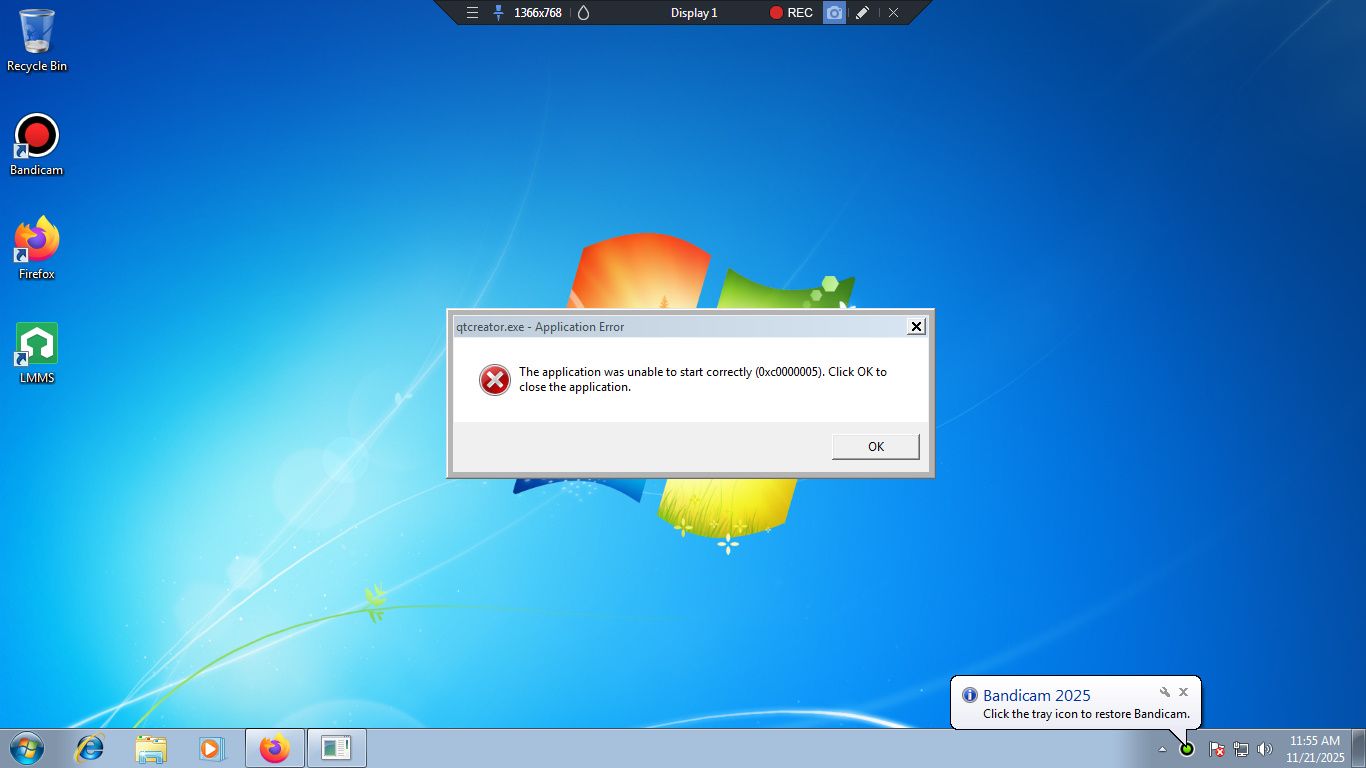This screenshot has height=768, width=1366.
Task: Open the Bandicam hamburger menu
Action: coord(472,13)
